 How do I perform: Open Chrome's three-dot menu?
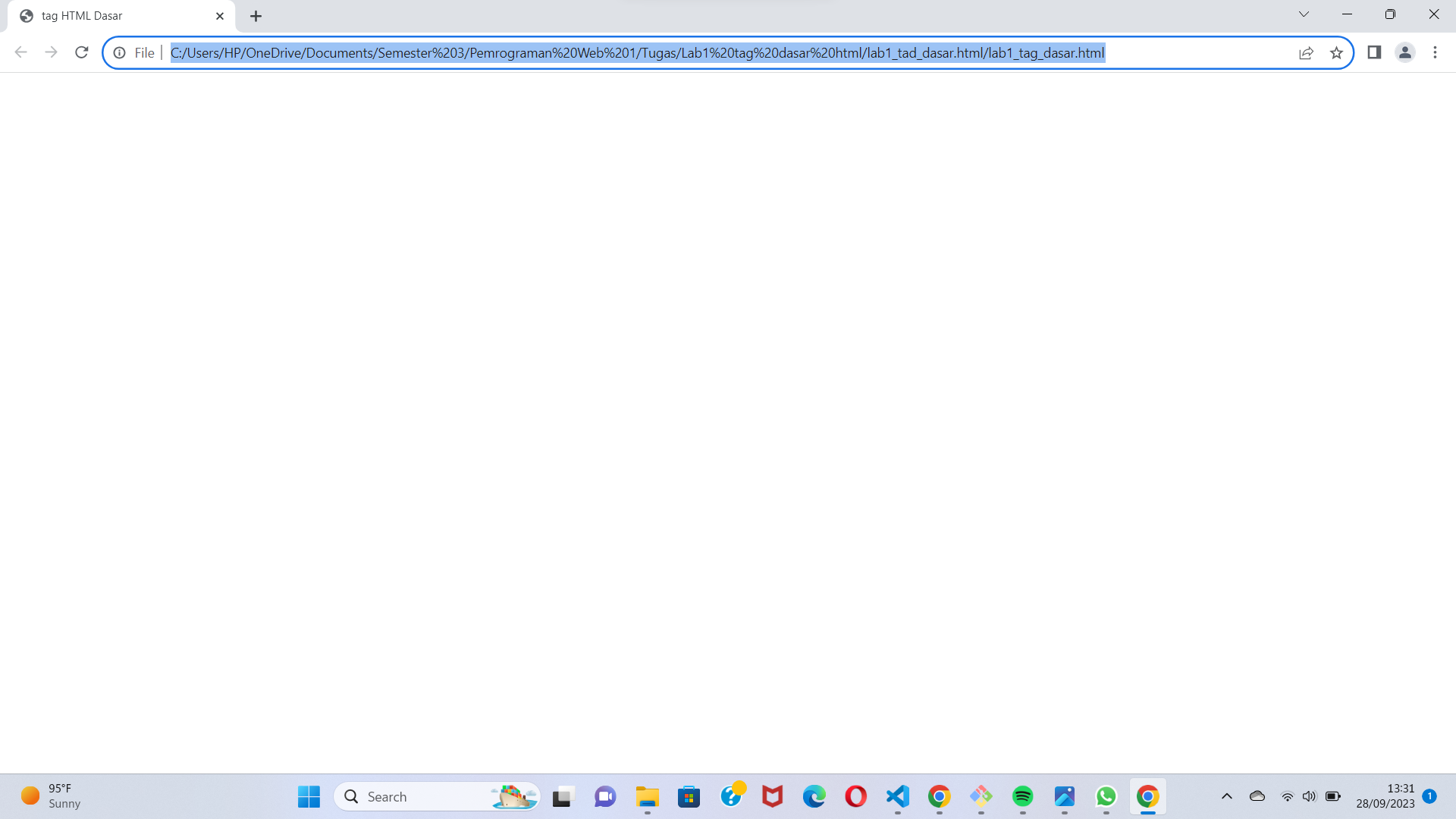(x=1435, y=52)
